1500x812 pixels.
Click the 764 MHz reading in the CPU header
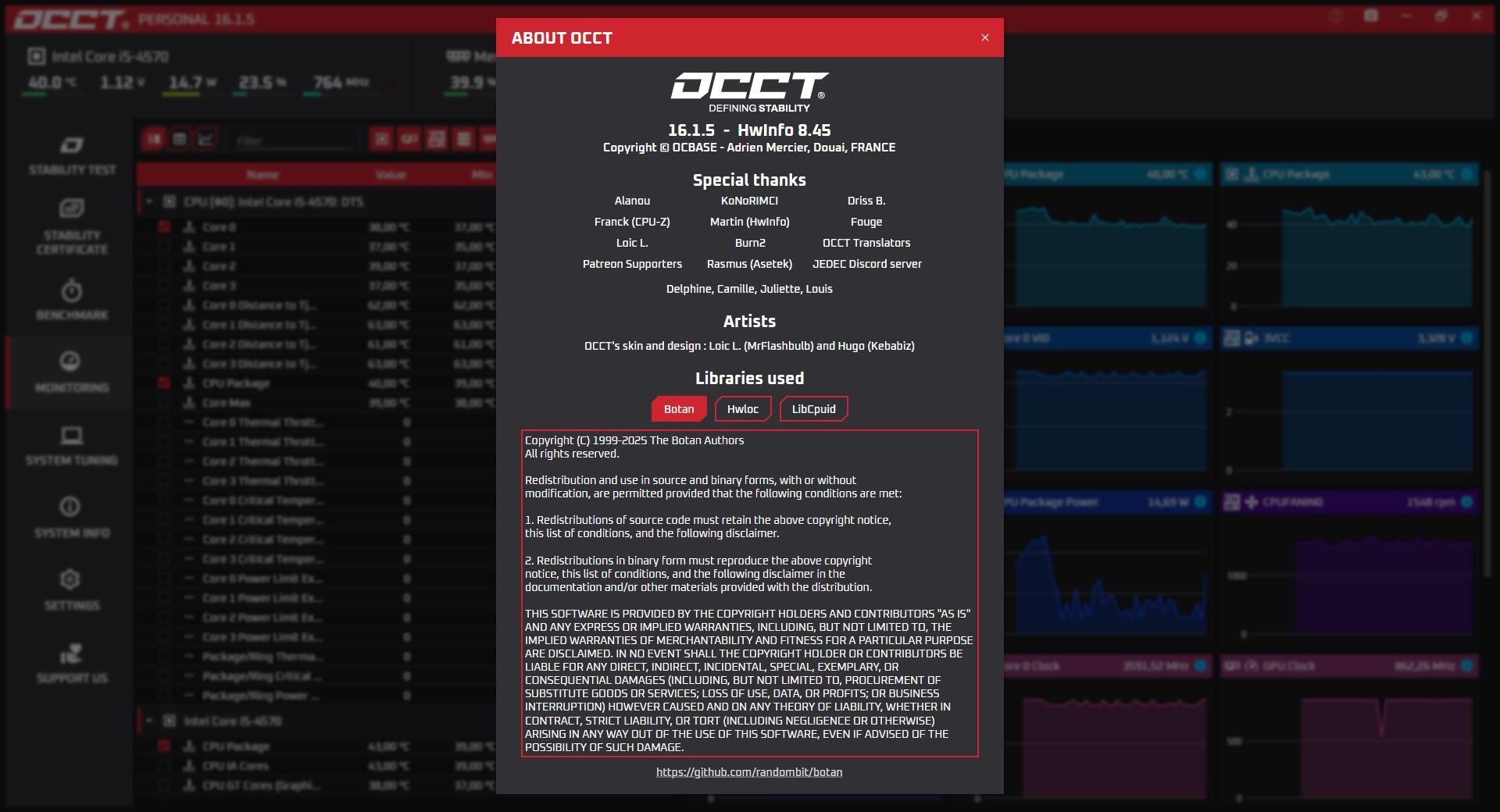(x=341, y=82)
